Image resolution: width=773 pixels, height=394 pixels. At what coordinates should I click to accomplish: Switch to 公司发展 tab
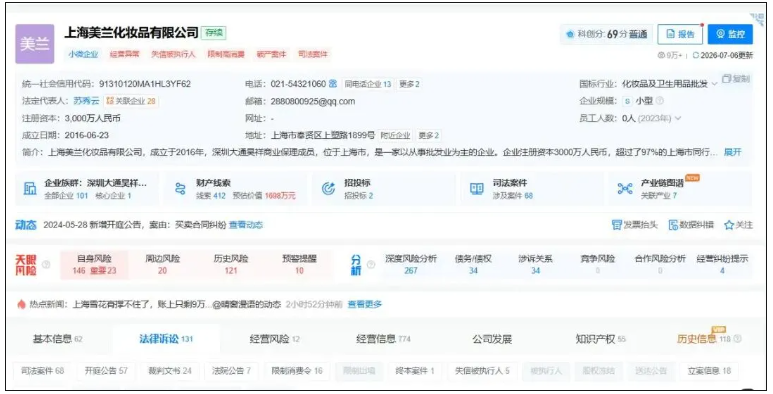[x=492, y=339]
